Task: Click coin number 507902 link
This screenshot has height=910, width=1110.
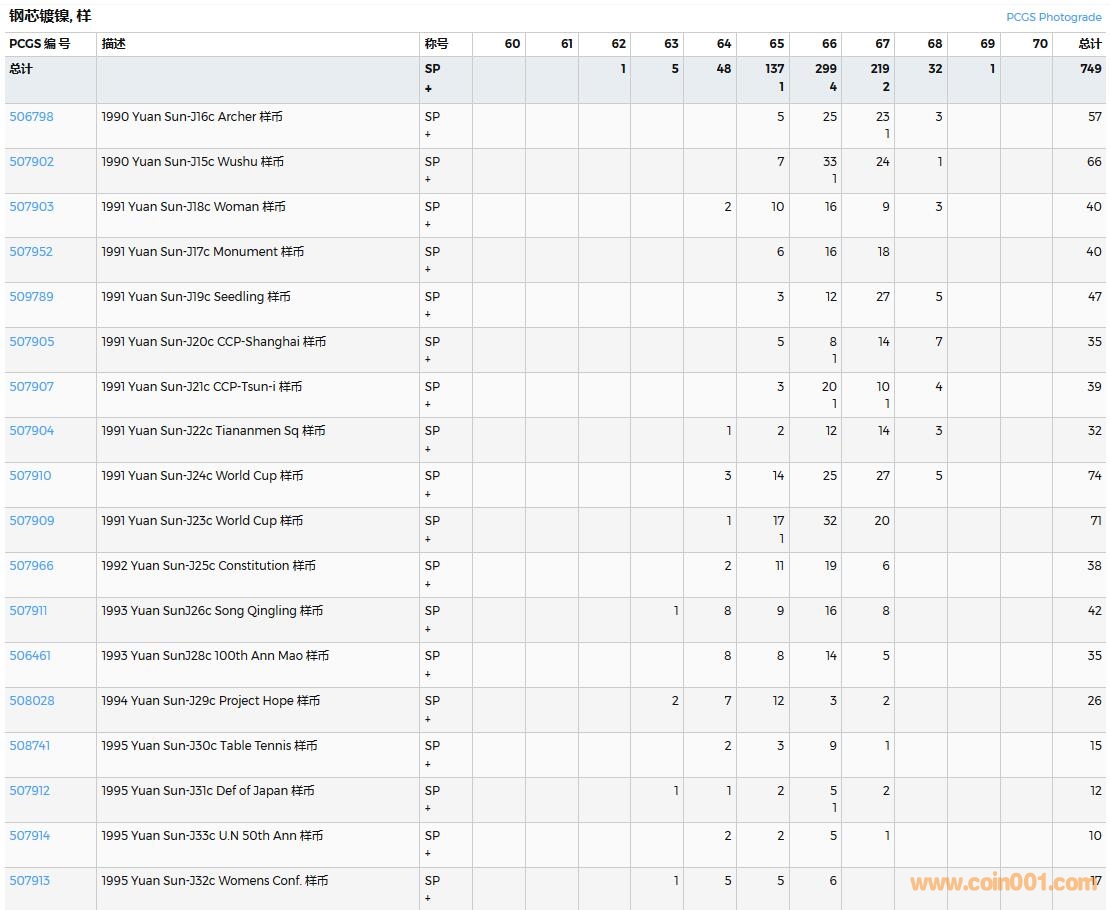Action: tap(31, 162)
